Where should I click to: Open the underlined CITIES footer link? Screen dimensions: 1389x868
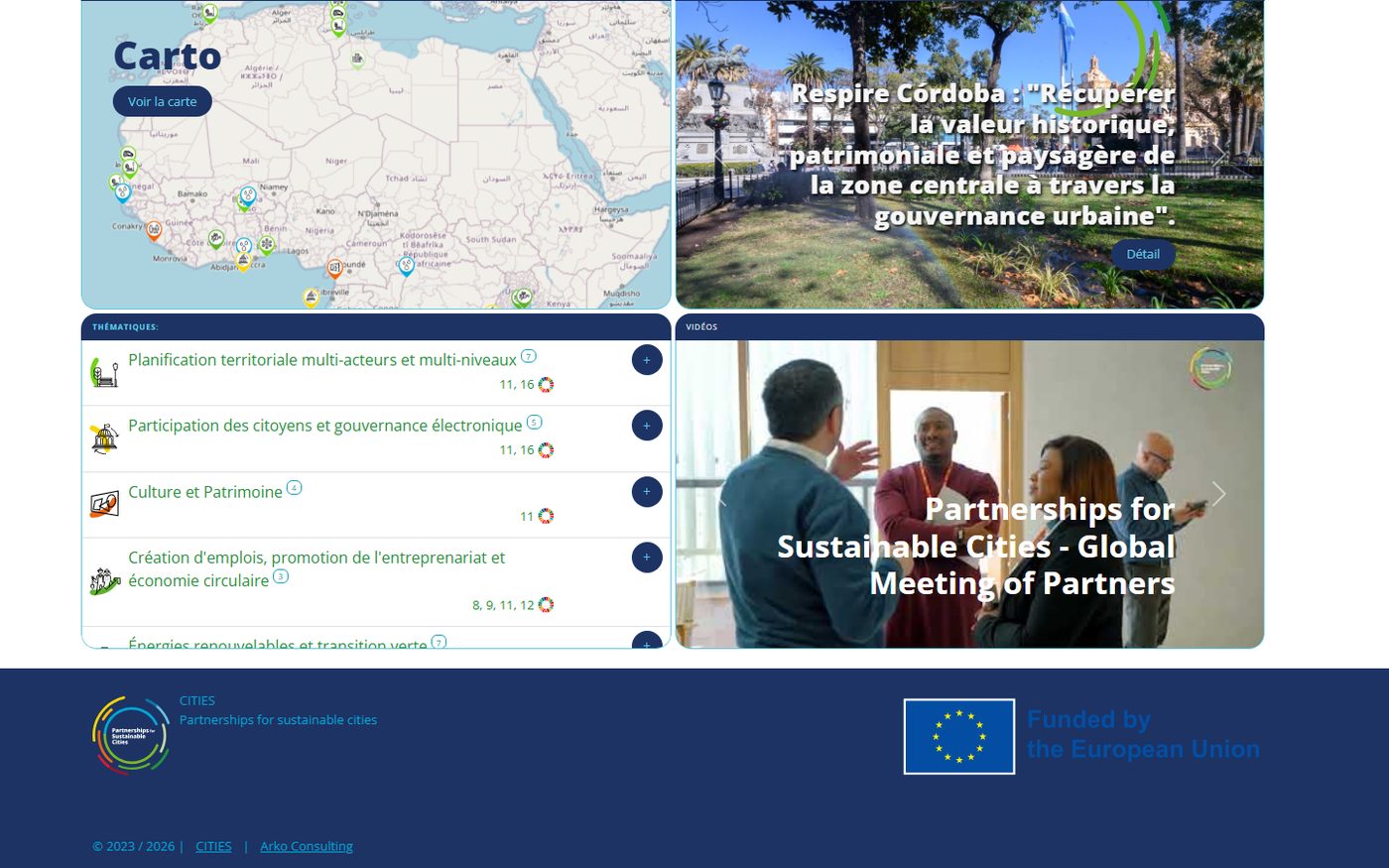213,846
